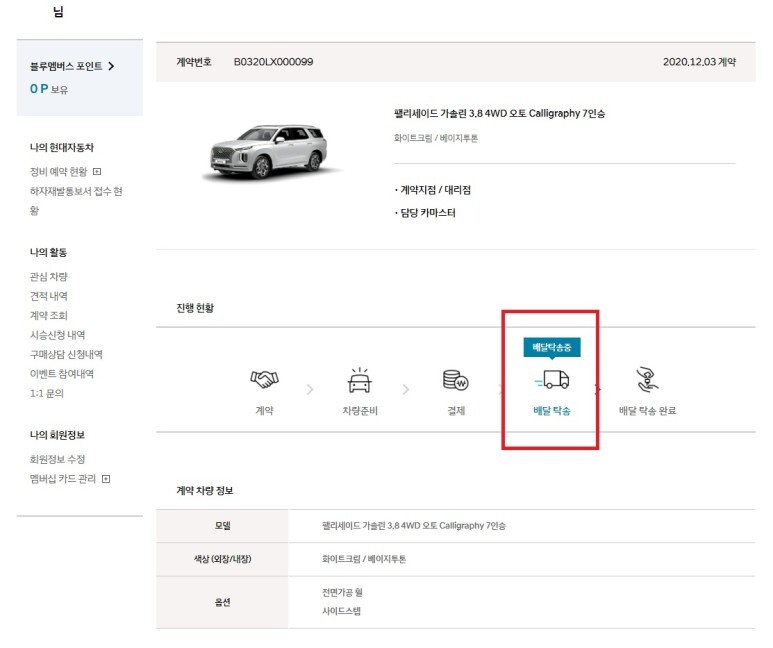Open 시승신청 내역 menu item
The height and width of the screenshot is (648, 773).
coord(57,335)
